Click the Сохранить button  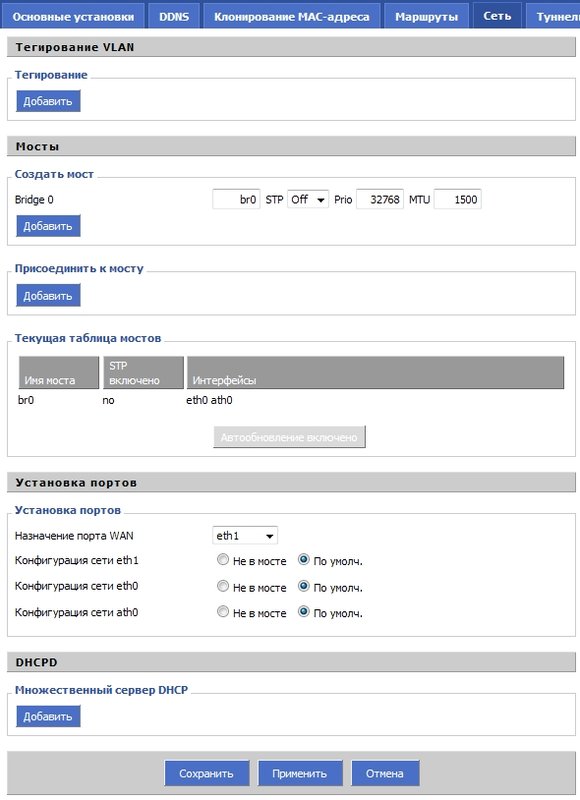coord(207,773)
